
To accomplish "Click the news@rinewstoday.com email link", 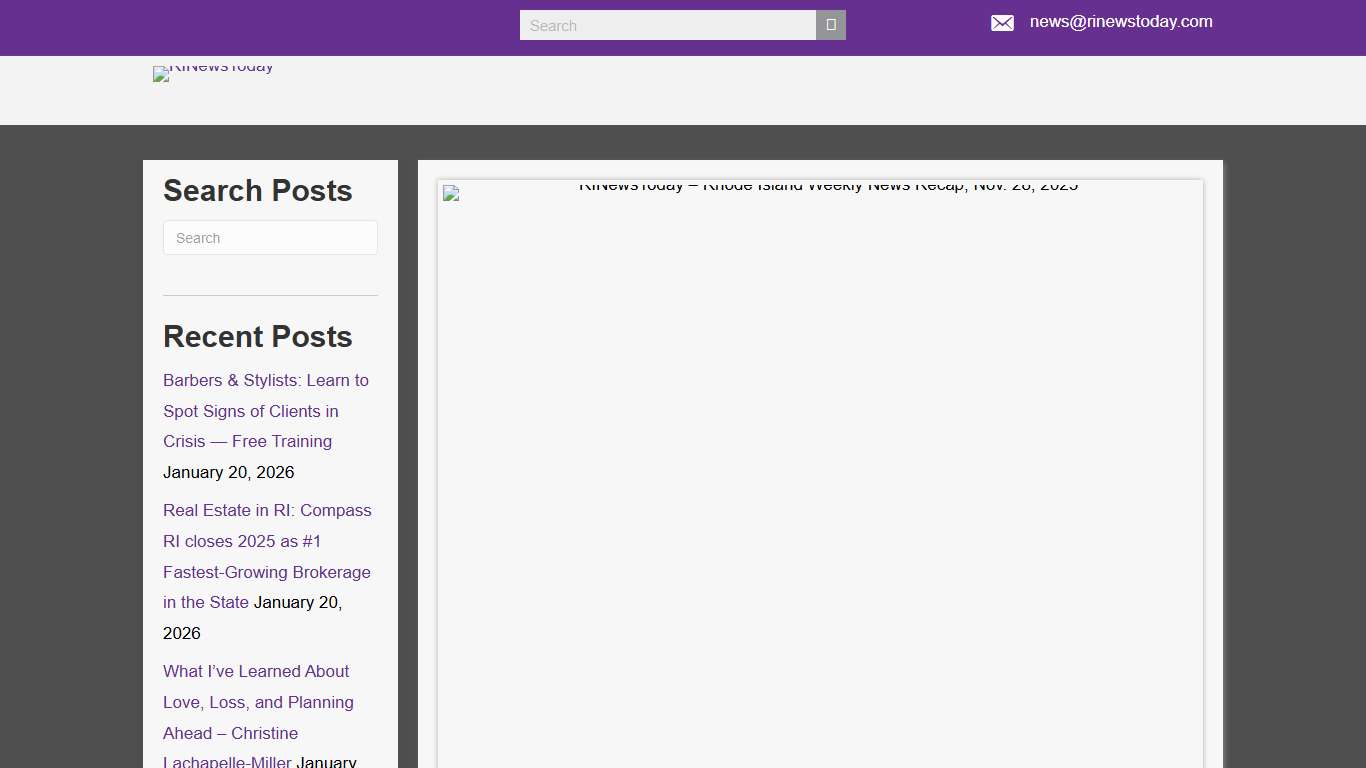I will [x=1120, y=22].
